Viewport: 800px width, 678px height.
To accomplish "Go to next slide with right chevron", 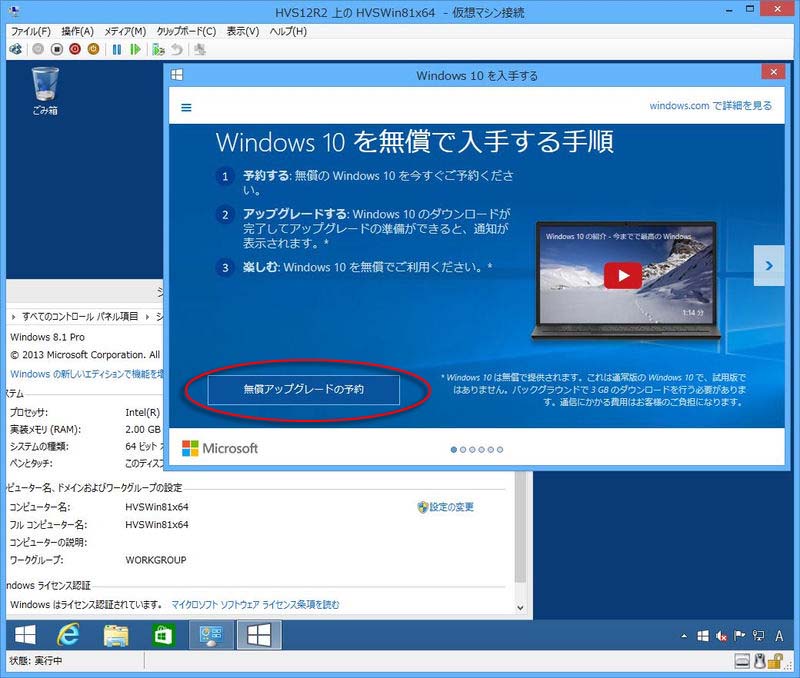I will click(769, 265).
